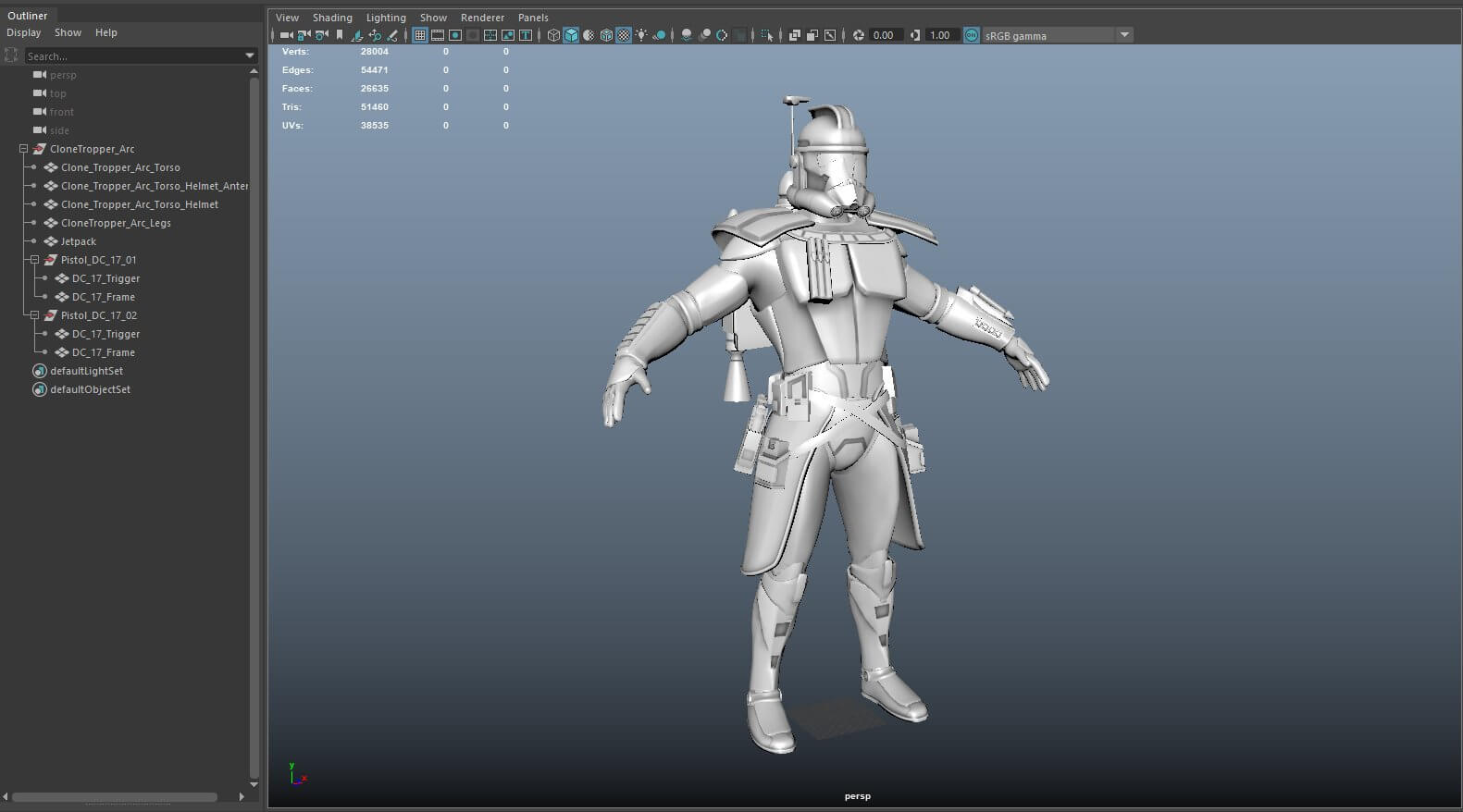Collapse the CloneTropper_Arc group node
Image resolution: width=1463 pixels, height=812 pixels.
[24, 149]
